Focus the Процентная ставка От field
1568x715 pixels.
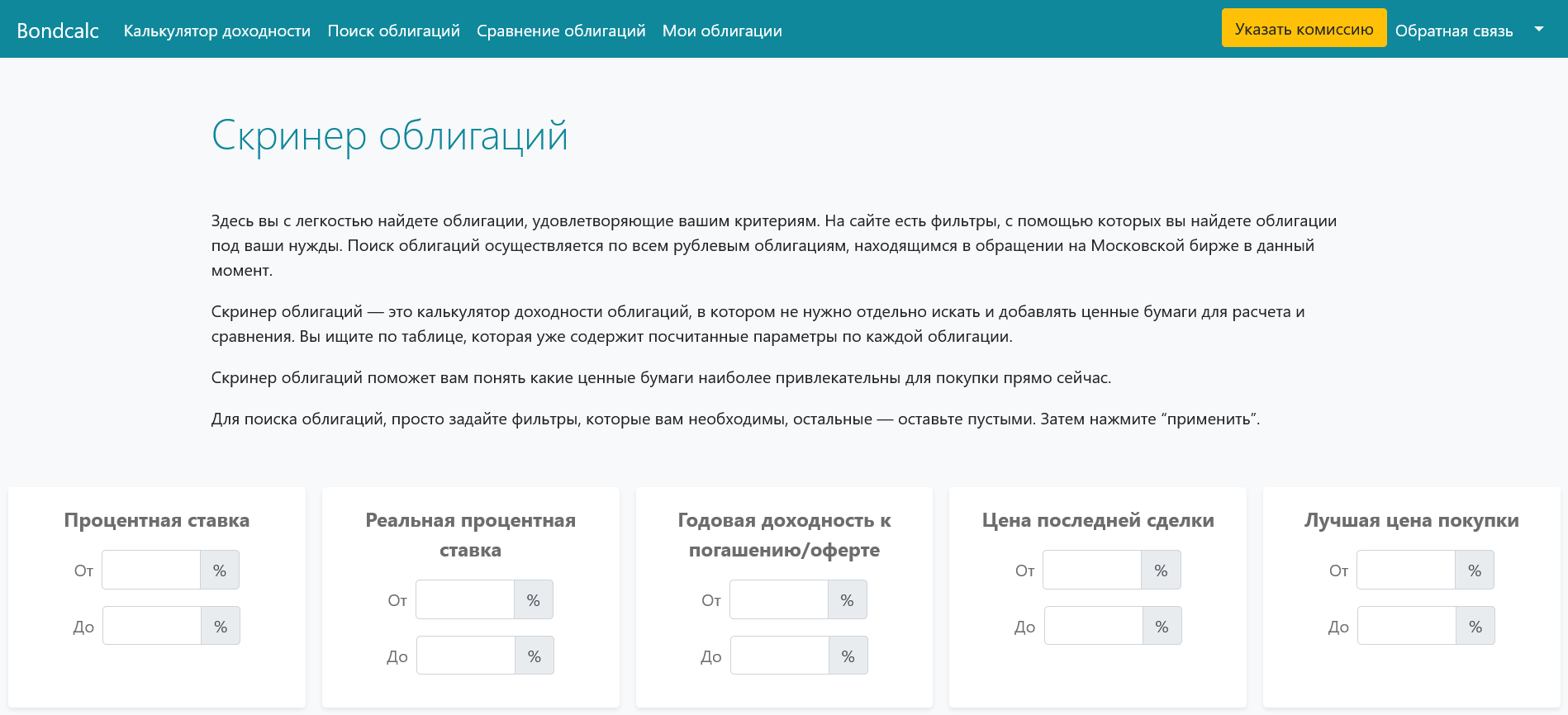click(151, 571)
